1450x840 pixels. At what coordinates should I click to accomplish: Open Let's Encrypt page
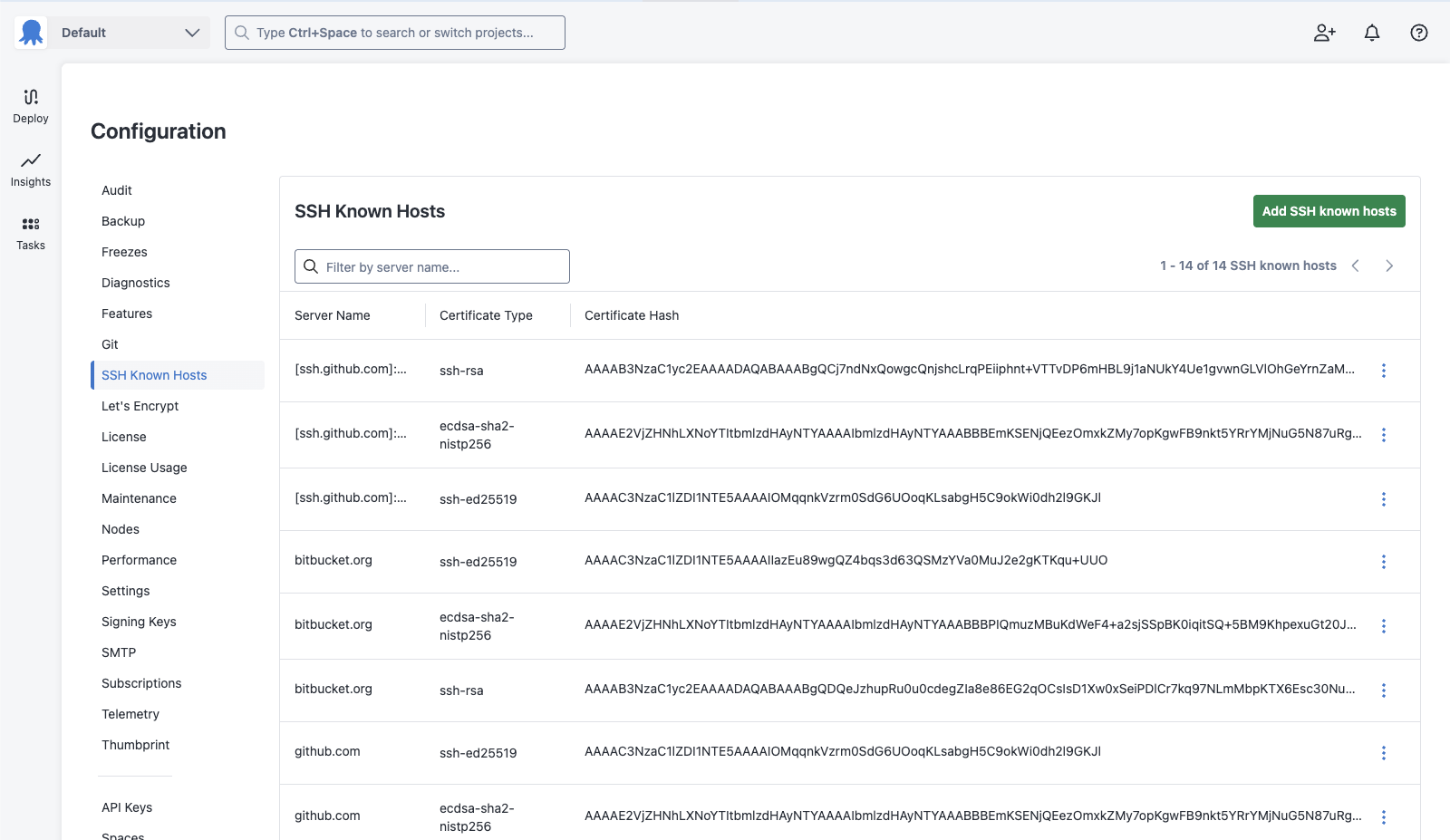click(140, 406)
